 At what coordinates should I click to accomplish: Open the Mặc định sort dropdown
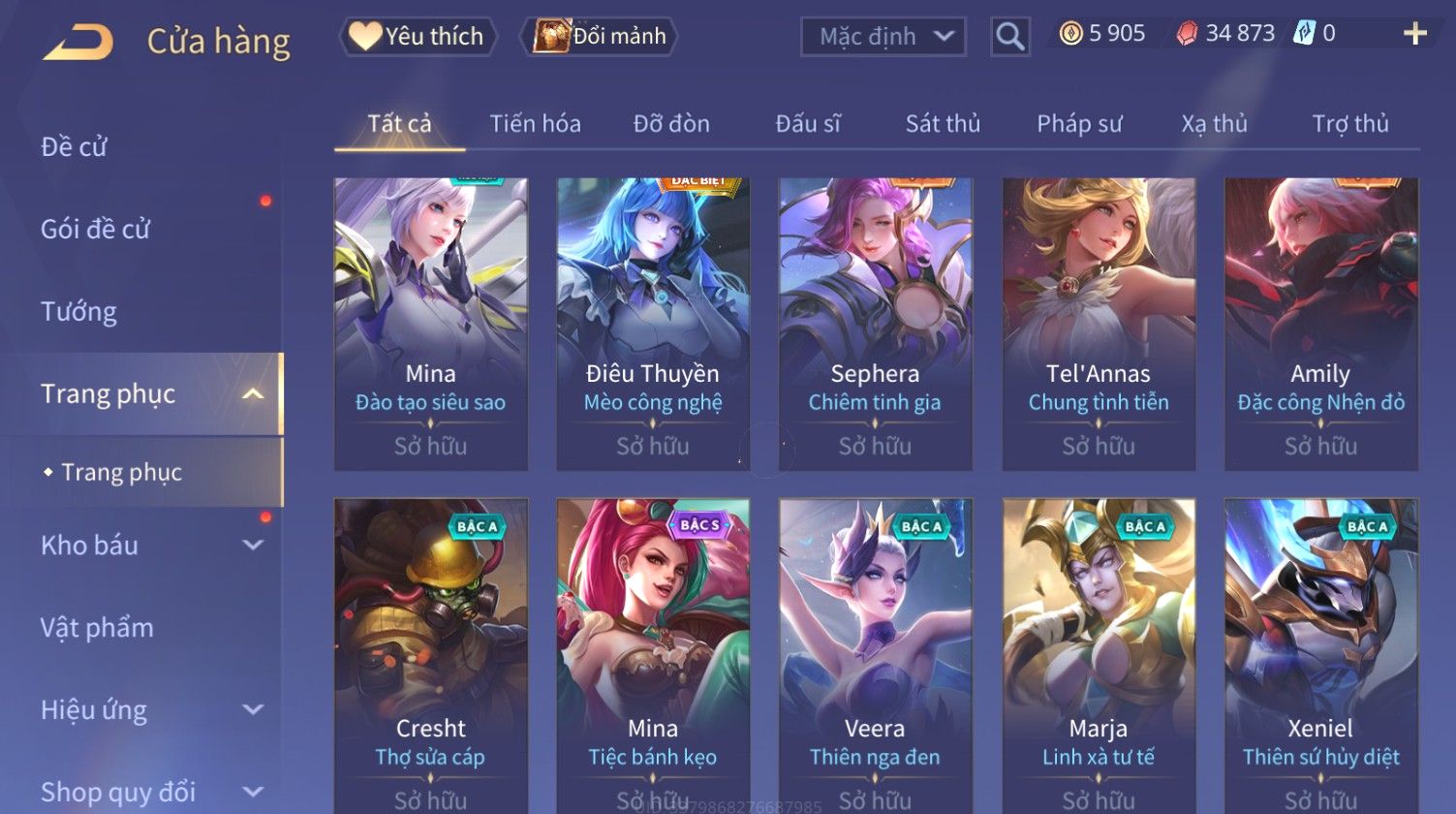[883, 37]
